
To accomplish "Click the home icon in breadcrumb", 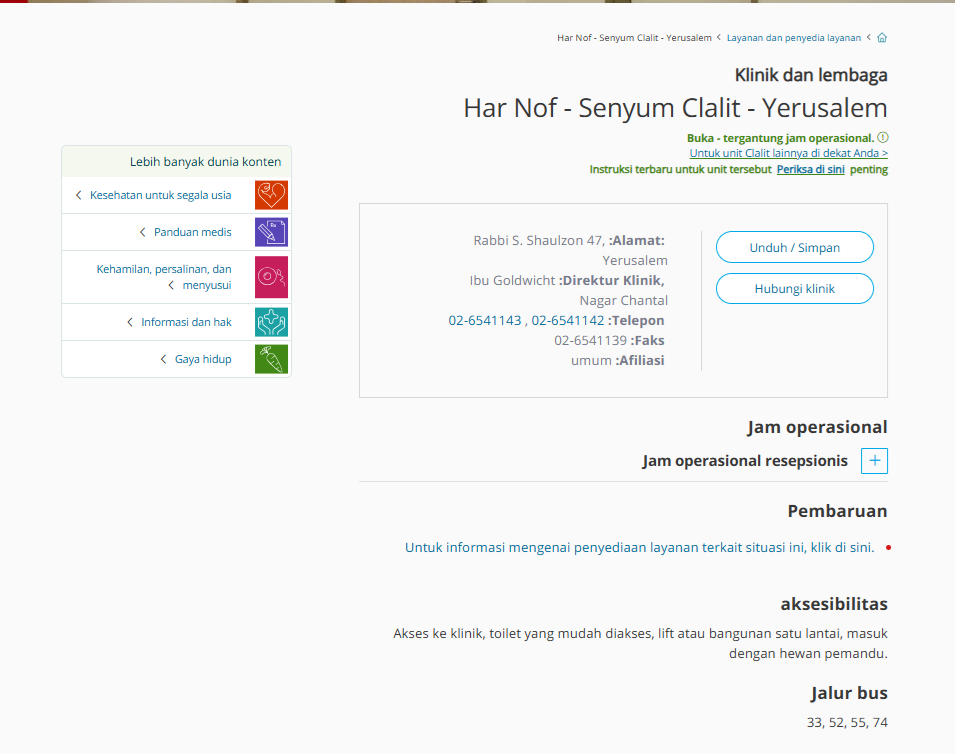I will click(x=881, y=38).
